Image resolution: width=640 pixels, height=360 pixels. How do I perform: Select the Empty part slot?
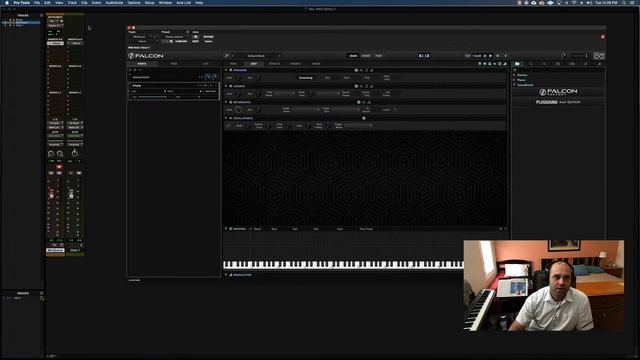(173, 91)
